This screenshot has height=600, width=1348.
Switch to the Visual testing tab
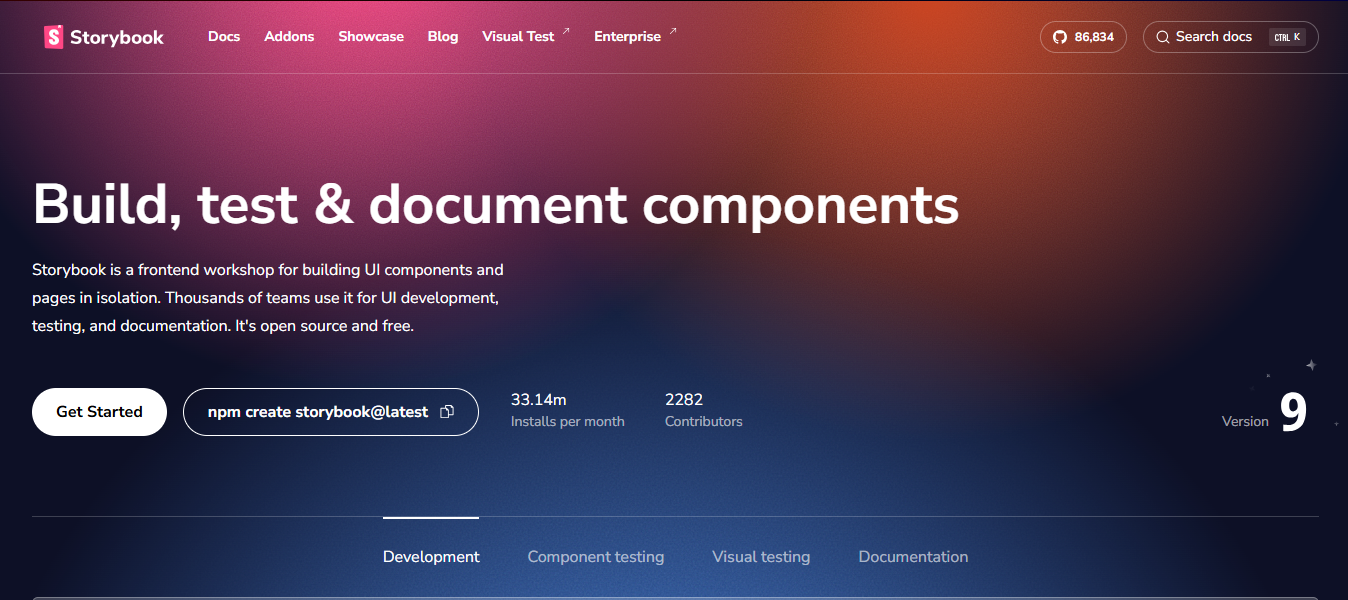[761, 557]
